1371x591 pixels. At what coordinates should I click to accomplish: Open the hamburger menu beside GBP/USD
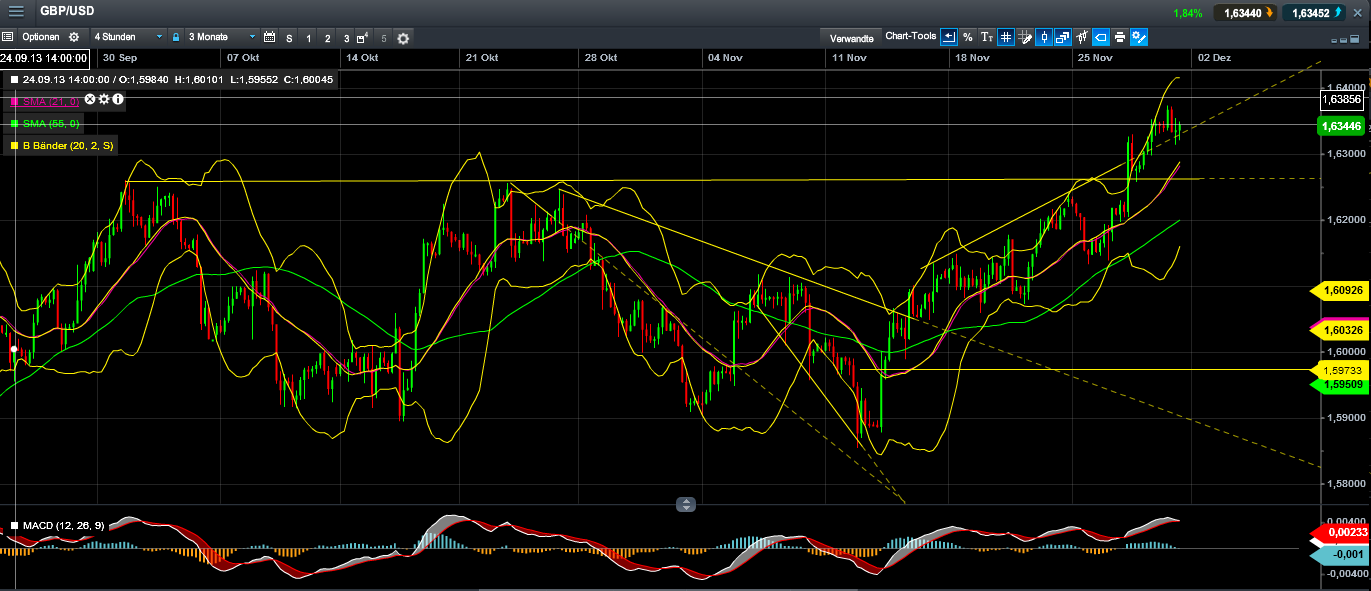coord(16,12)
